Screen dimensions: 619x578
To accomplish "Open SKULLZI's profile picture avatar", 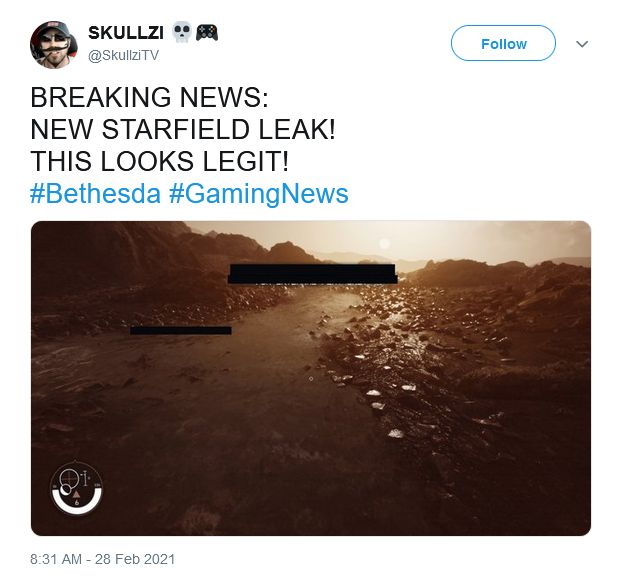I will 54,45.
